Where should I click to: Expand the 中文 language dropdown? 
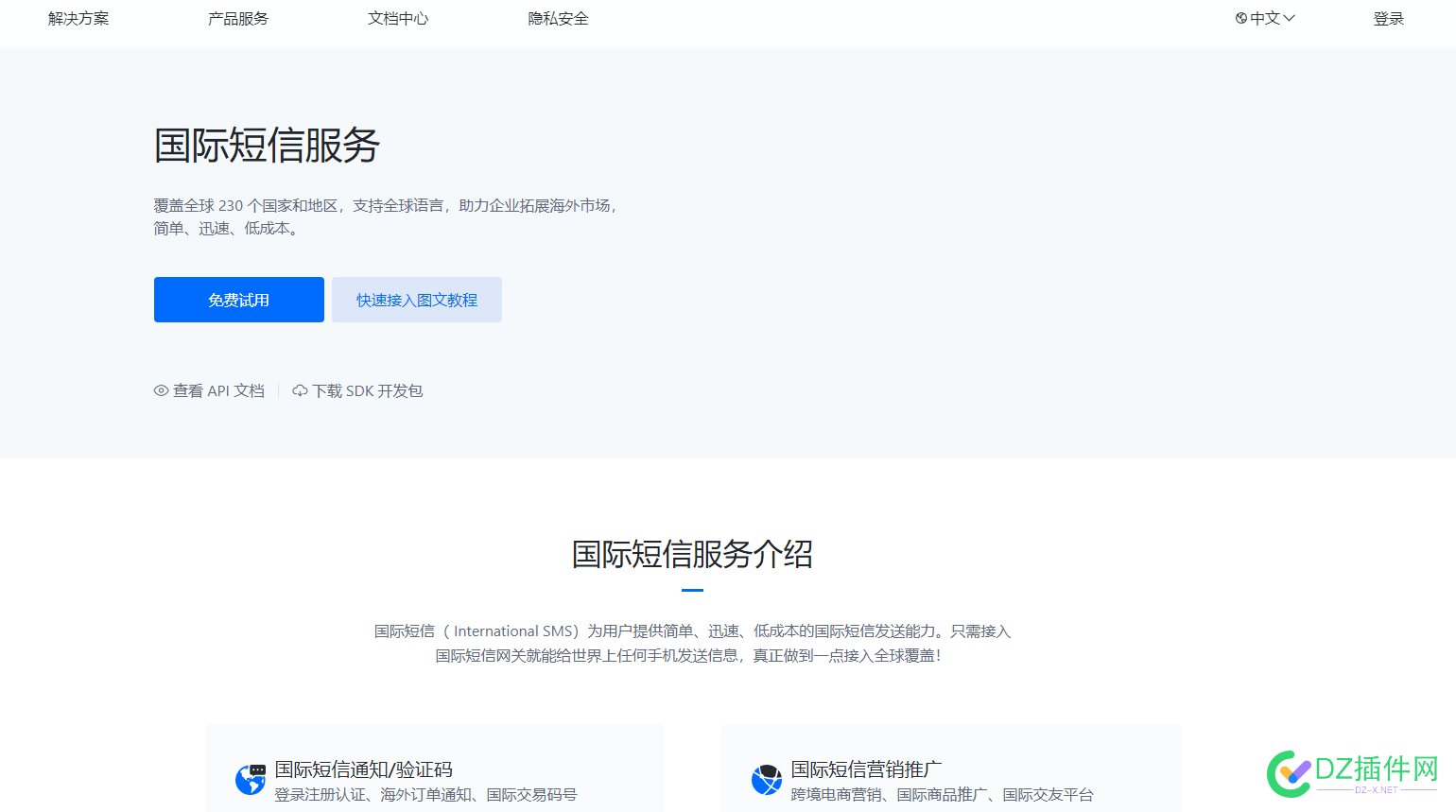pyautogui.click(x=1265, y=18)
